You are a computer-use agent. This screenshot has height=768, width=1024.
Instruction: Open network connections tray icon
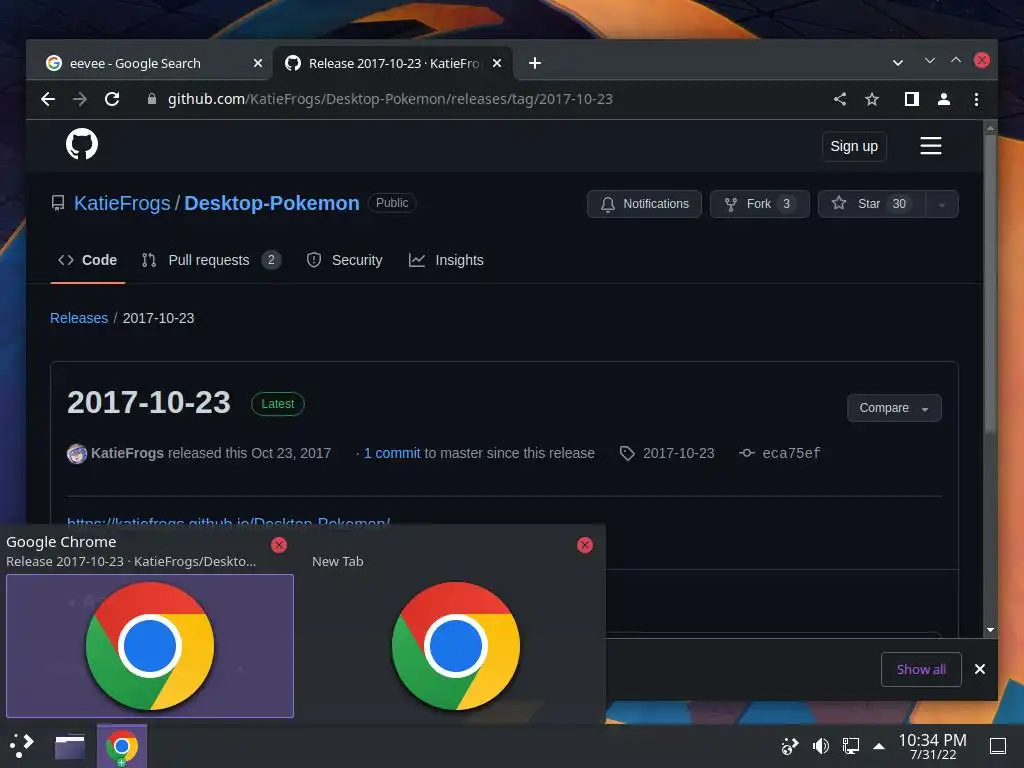pyautogui.click(x=850, y=746)
